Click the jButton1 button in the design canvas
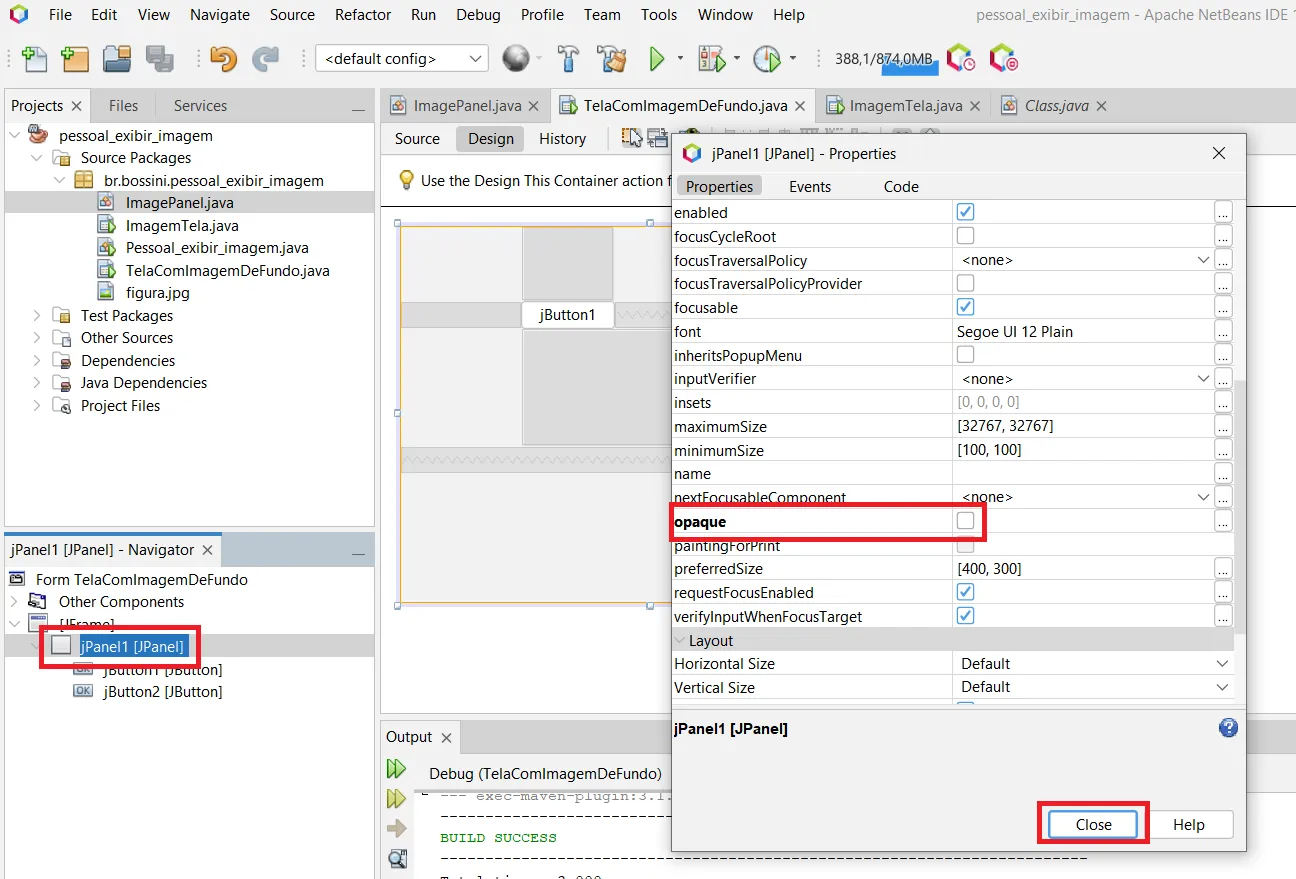Image resolution: width=1296 pixels, height=879 pixels. coord(567,315)
